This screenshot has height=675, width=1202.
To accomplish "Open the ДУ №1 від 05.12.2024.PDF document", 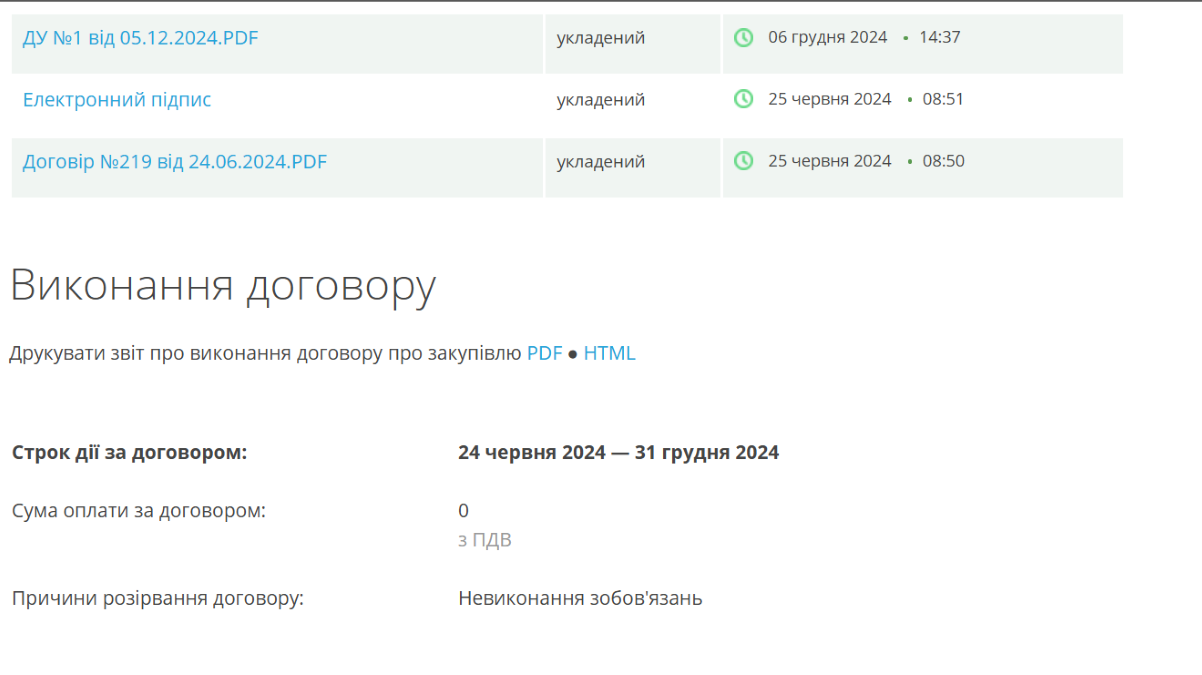I will [x=140, y=38].
